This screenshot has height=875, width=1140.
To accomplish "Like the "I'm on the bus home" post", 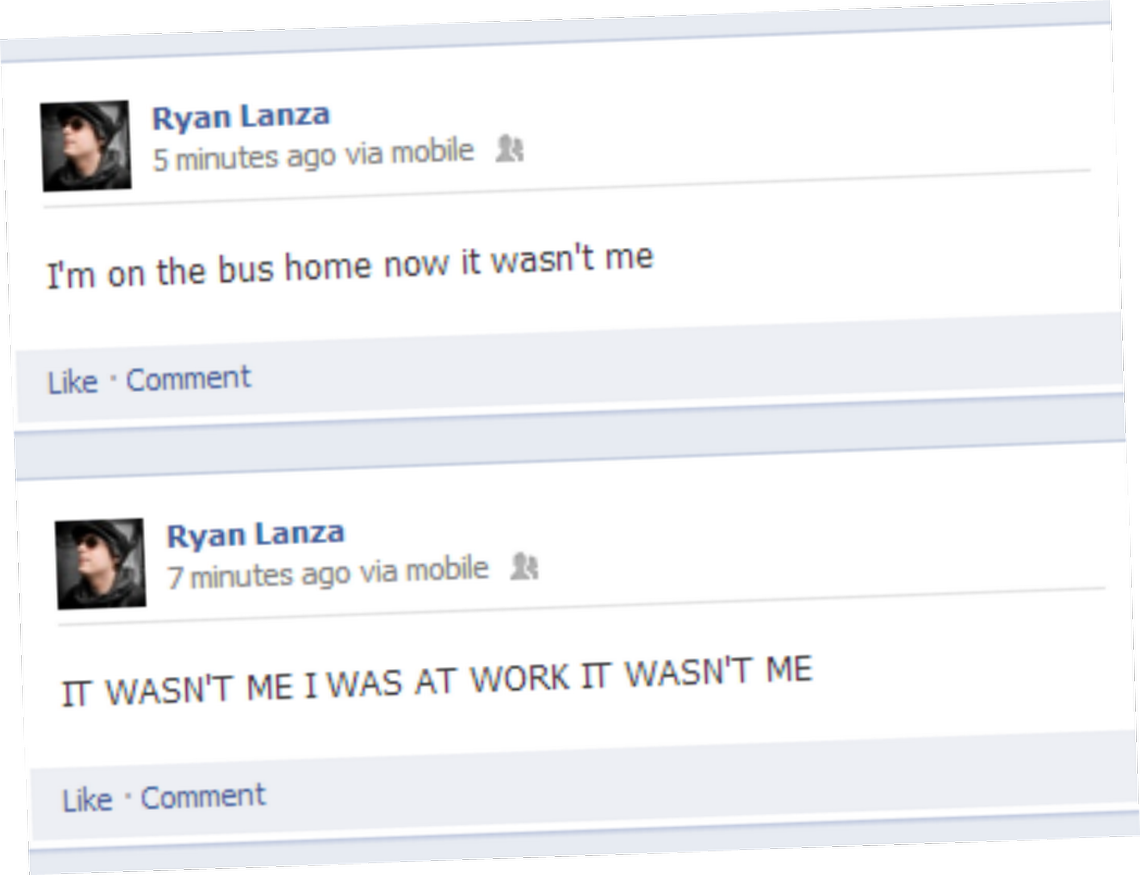I will coord(73,382).
